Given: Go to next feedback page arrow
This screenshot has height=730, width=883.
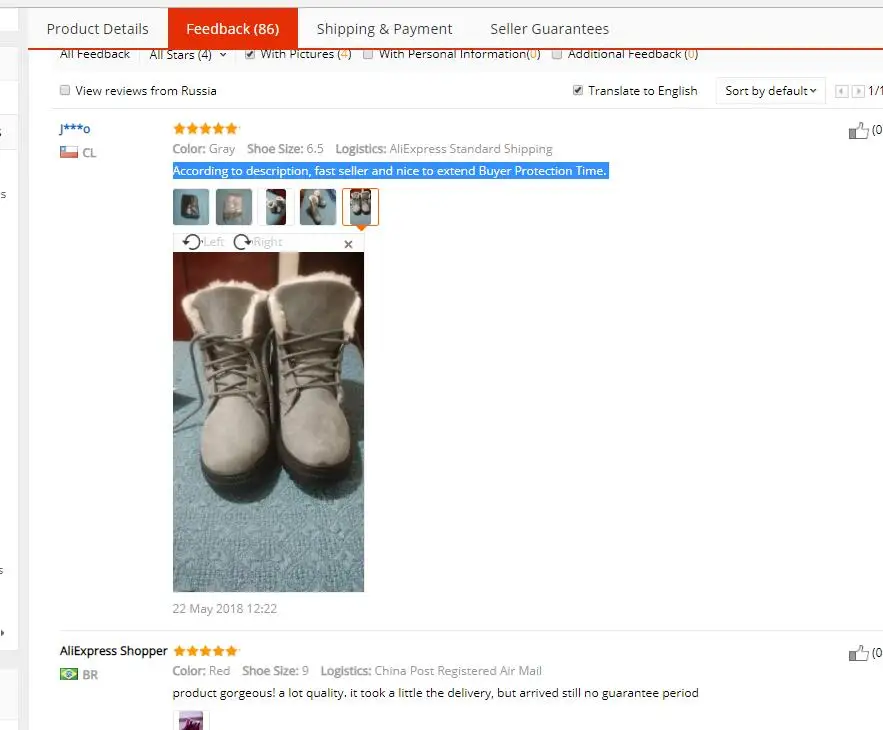Looking at the screenshot, I should click(x=858, y=91).
